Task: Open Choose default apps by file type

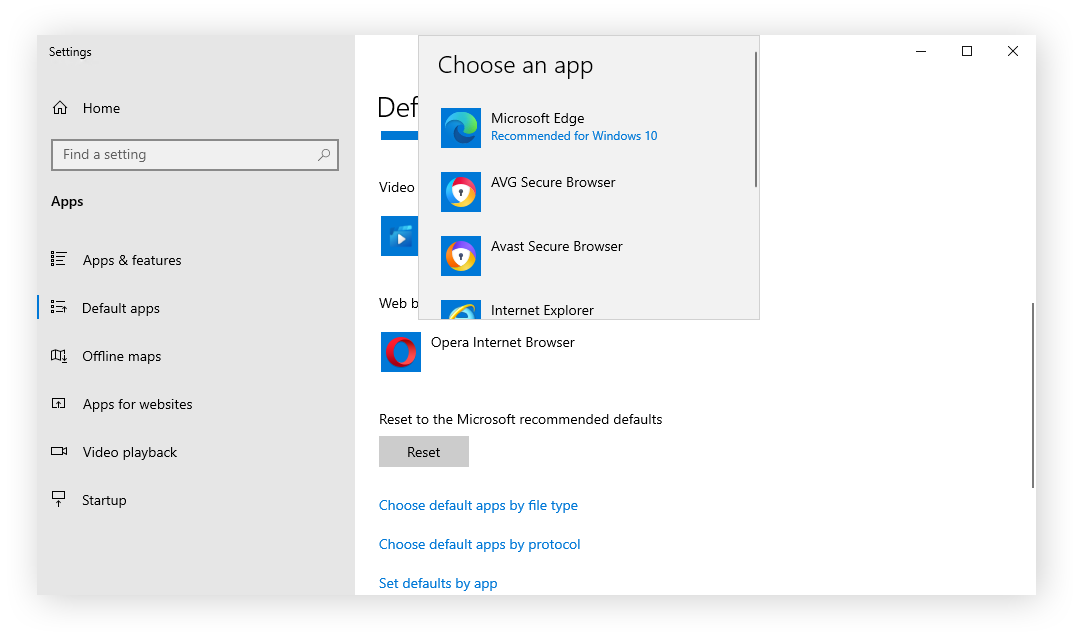Action: [x=478, y=505]
